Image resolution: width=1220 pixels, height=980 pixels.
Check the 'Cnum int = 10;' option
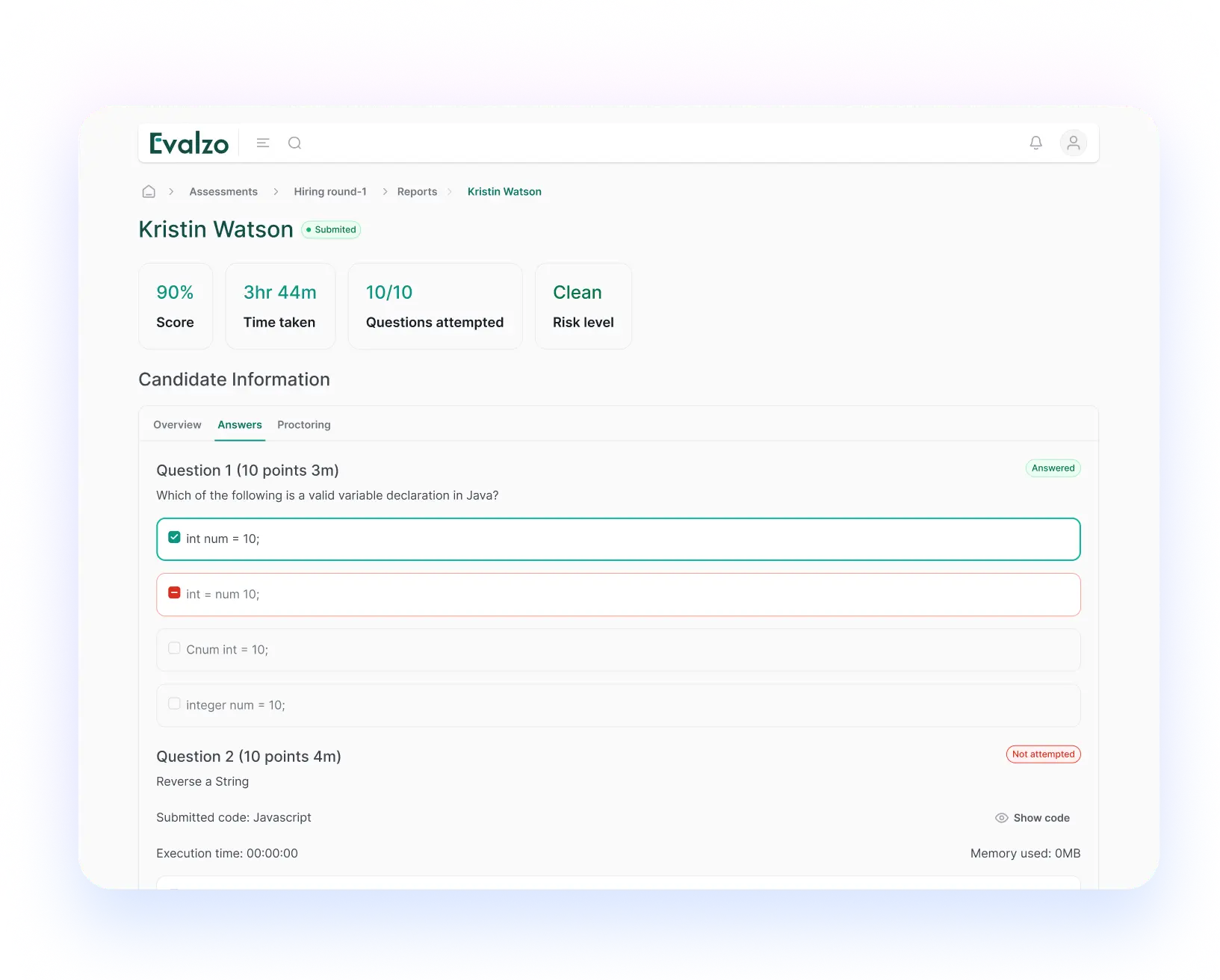(x=174, y=648)
